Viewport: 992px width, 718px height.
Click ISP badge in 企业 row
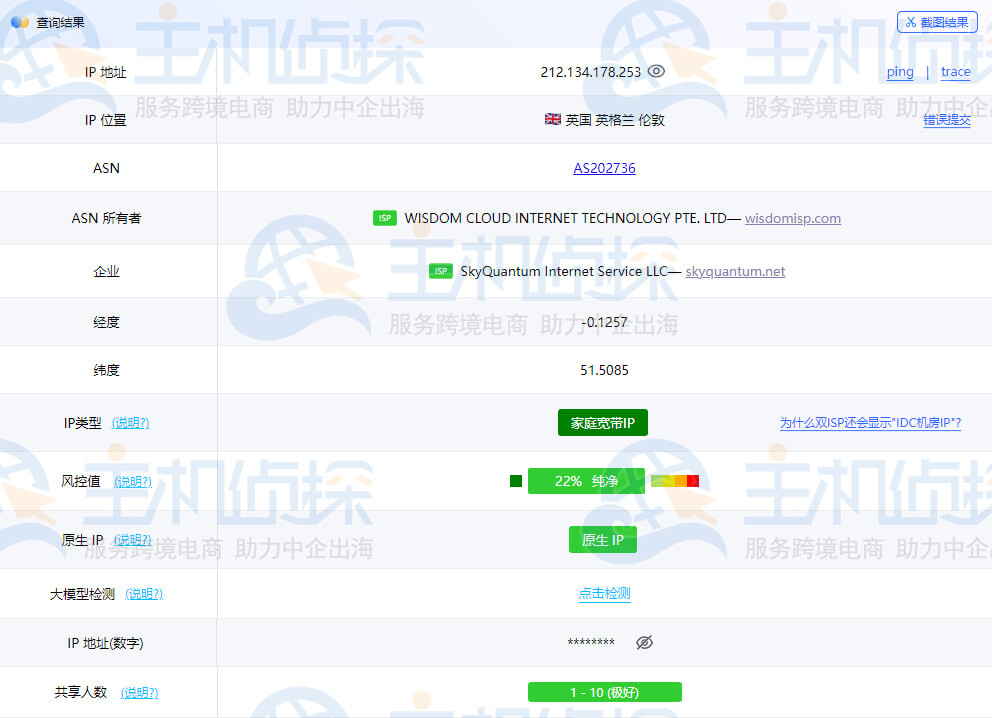[440, 271]
